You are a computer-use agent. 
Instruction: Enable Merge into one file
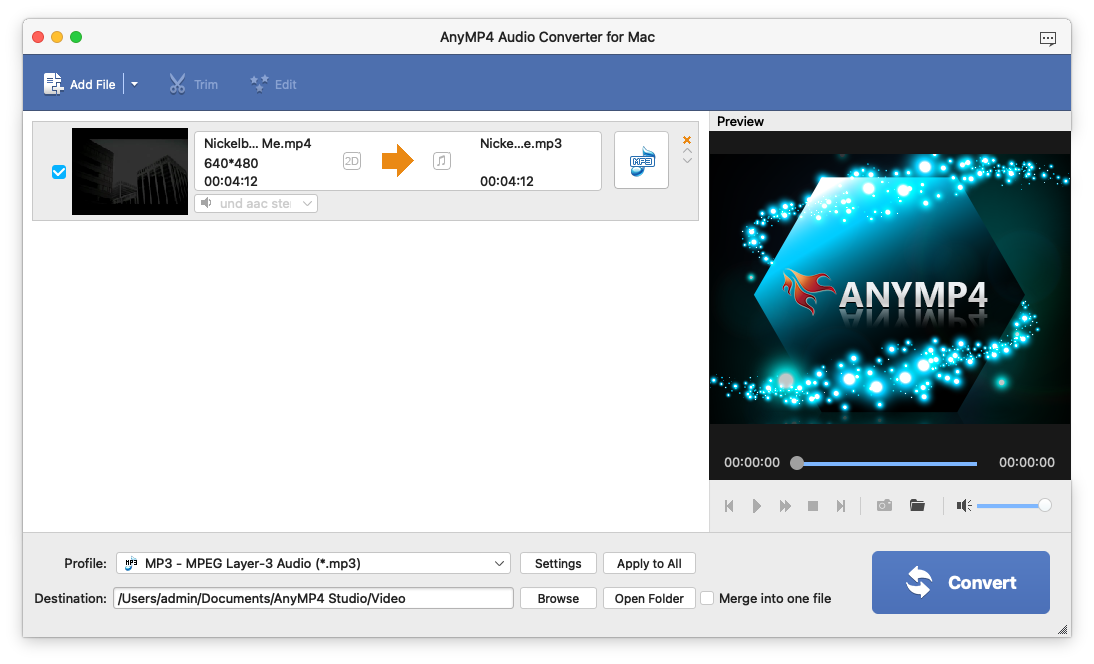pos(707,598)
